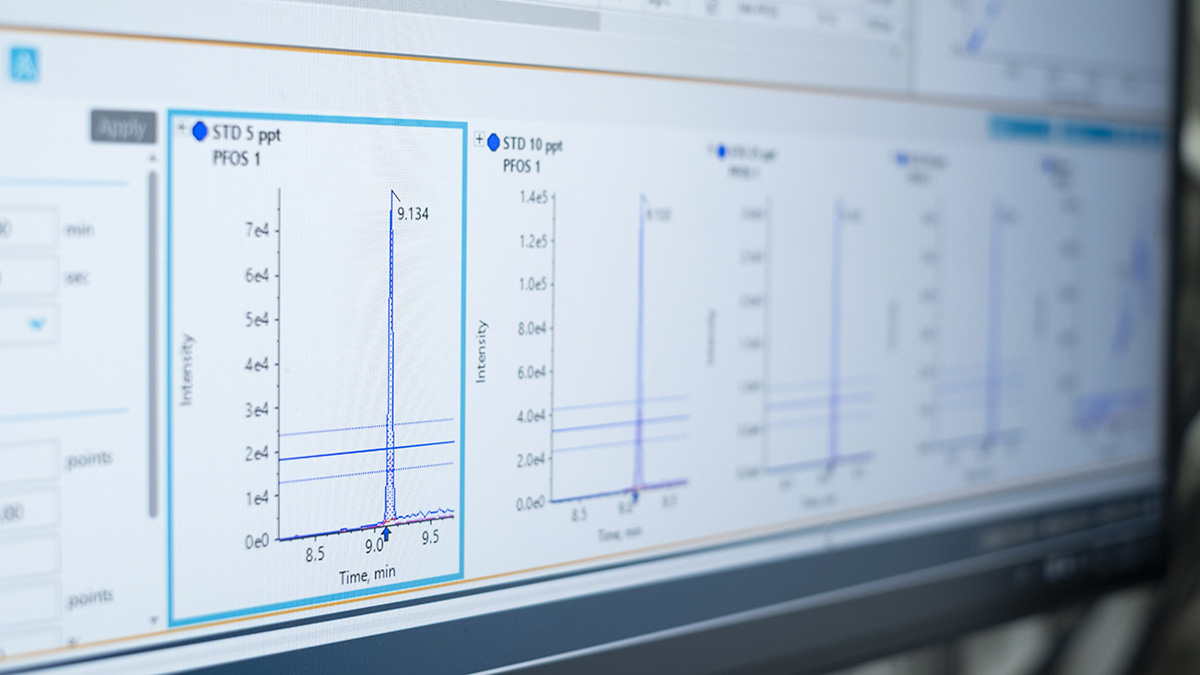Screen dimensions: 1200x675
Task: Click the blue circle marker beside STD 10 ppt
Action: coord(493,142)
